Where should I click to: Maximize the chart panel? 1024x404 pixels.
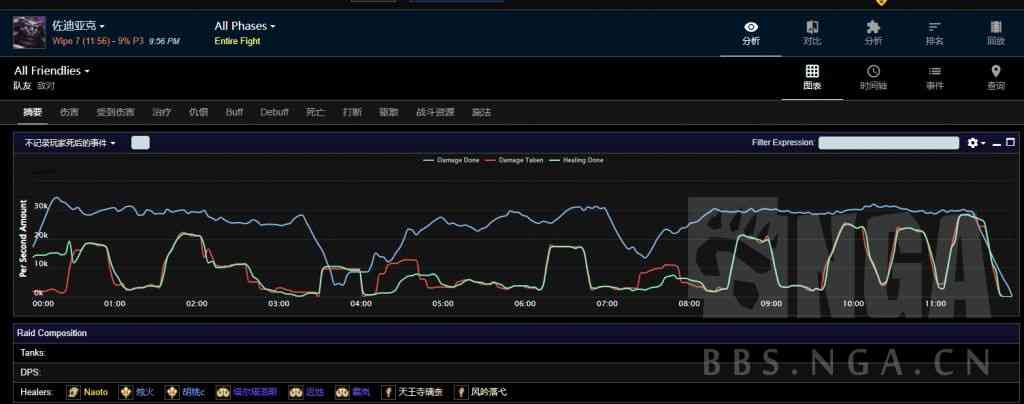click(1010, 142)
